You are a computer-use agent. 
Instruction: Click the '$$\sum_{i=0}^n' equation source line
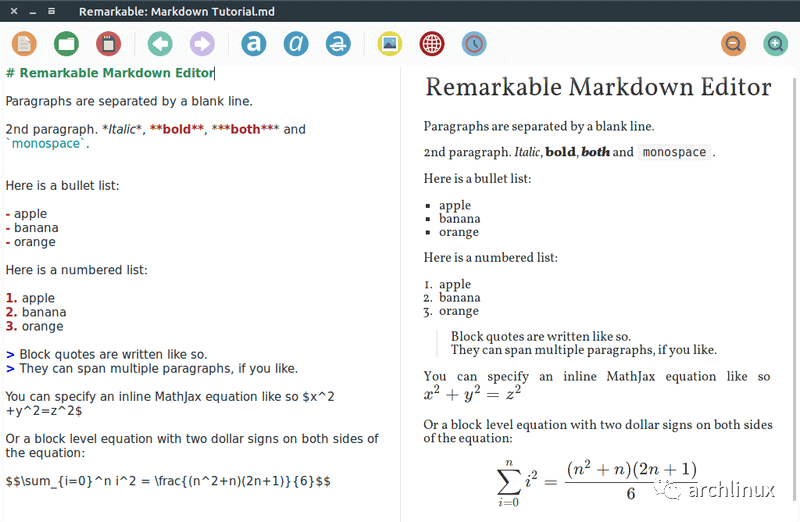click(168, 481)
